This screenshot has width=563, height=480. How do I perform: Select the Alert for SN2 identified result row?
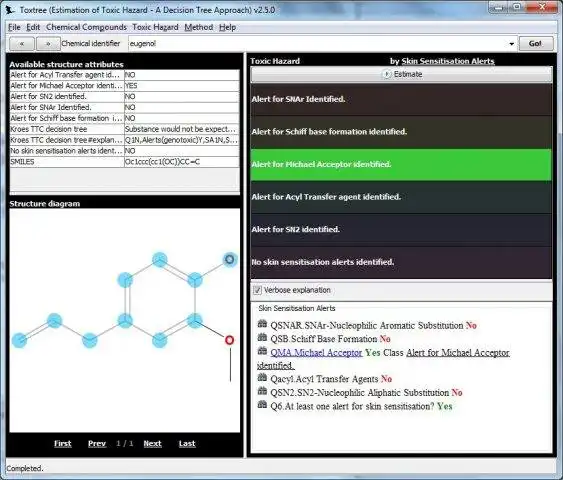(x=401, y=229)
